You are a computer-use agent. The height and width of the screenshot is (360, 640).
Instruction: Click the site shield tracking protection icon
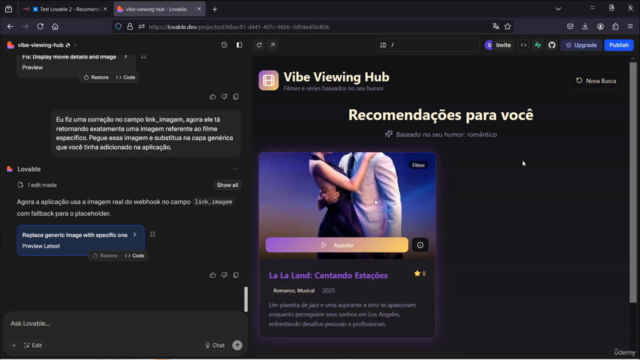pos(118,27)
